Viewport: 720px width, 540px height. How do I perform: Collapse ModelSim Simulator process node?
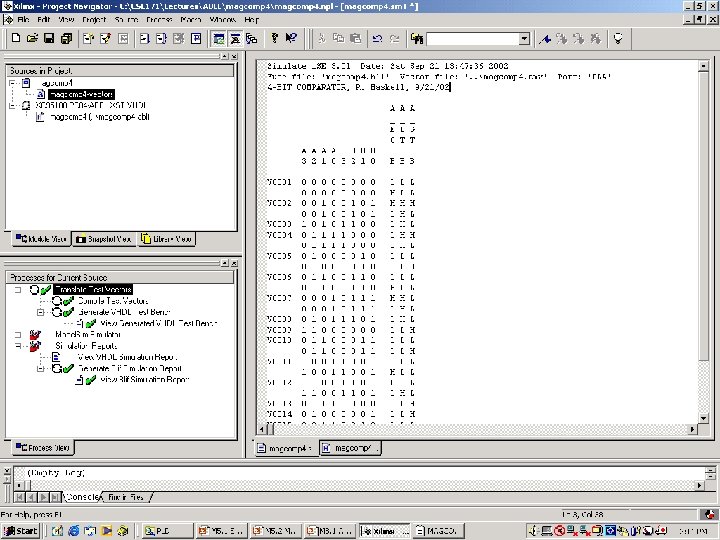(18, 335)
